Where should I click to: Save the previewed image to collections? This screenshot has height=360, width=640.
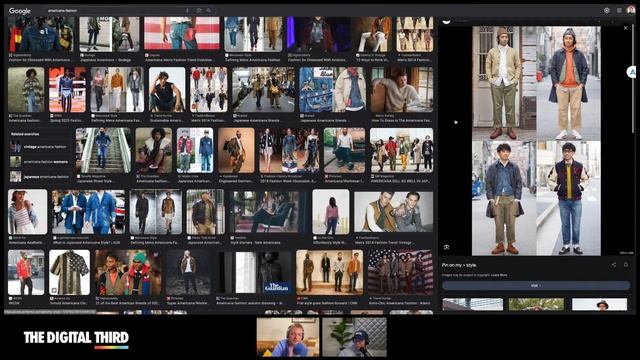[x=626, y=265]
